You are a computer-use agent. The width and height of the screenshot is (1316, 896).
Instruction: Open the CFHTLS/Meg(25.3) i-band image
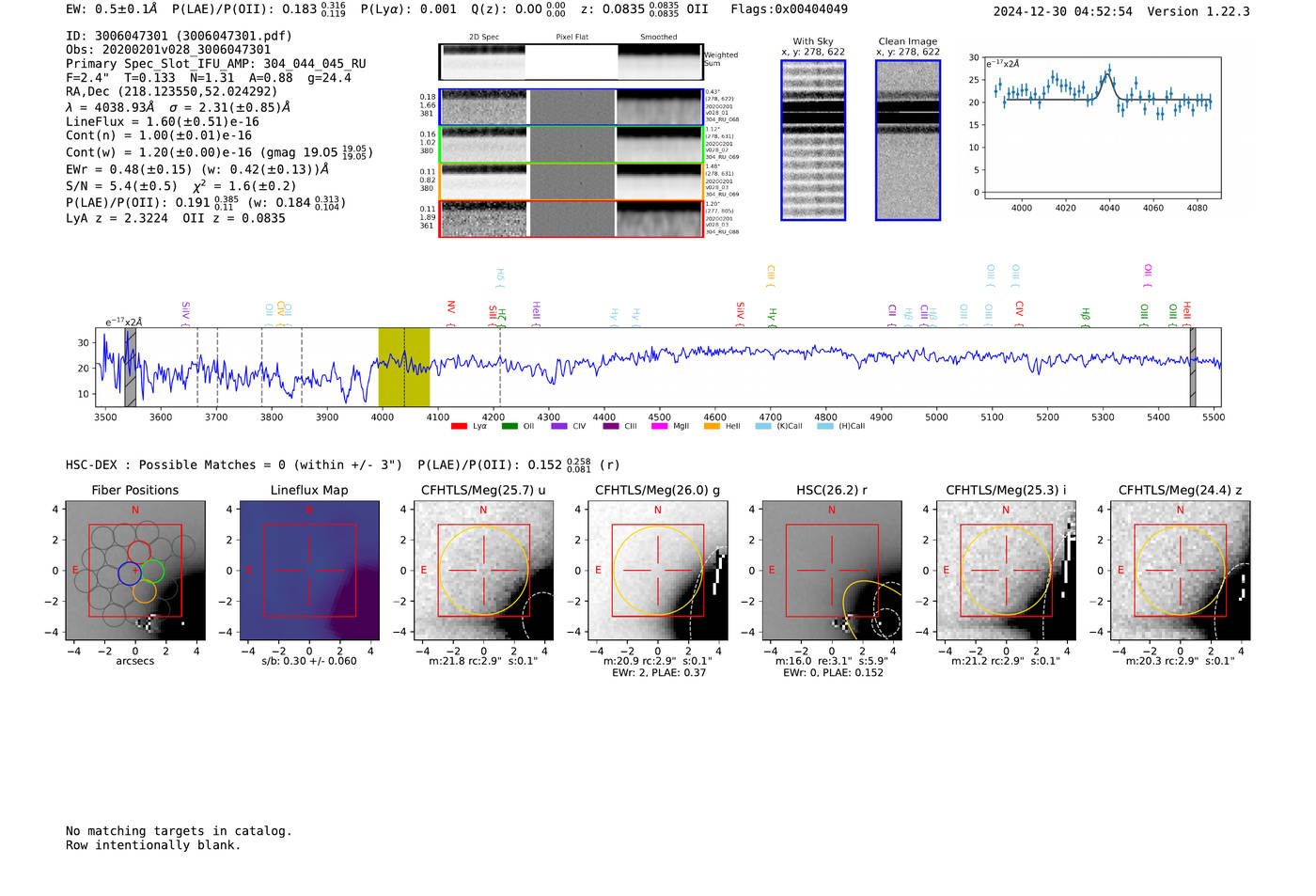pyautogui.click(x=1006, y=571)
